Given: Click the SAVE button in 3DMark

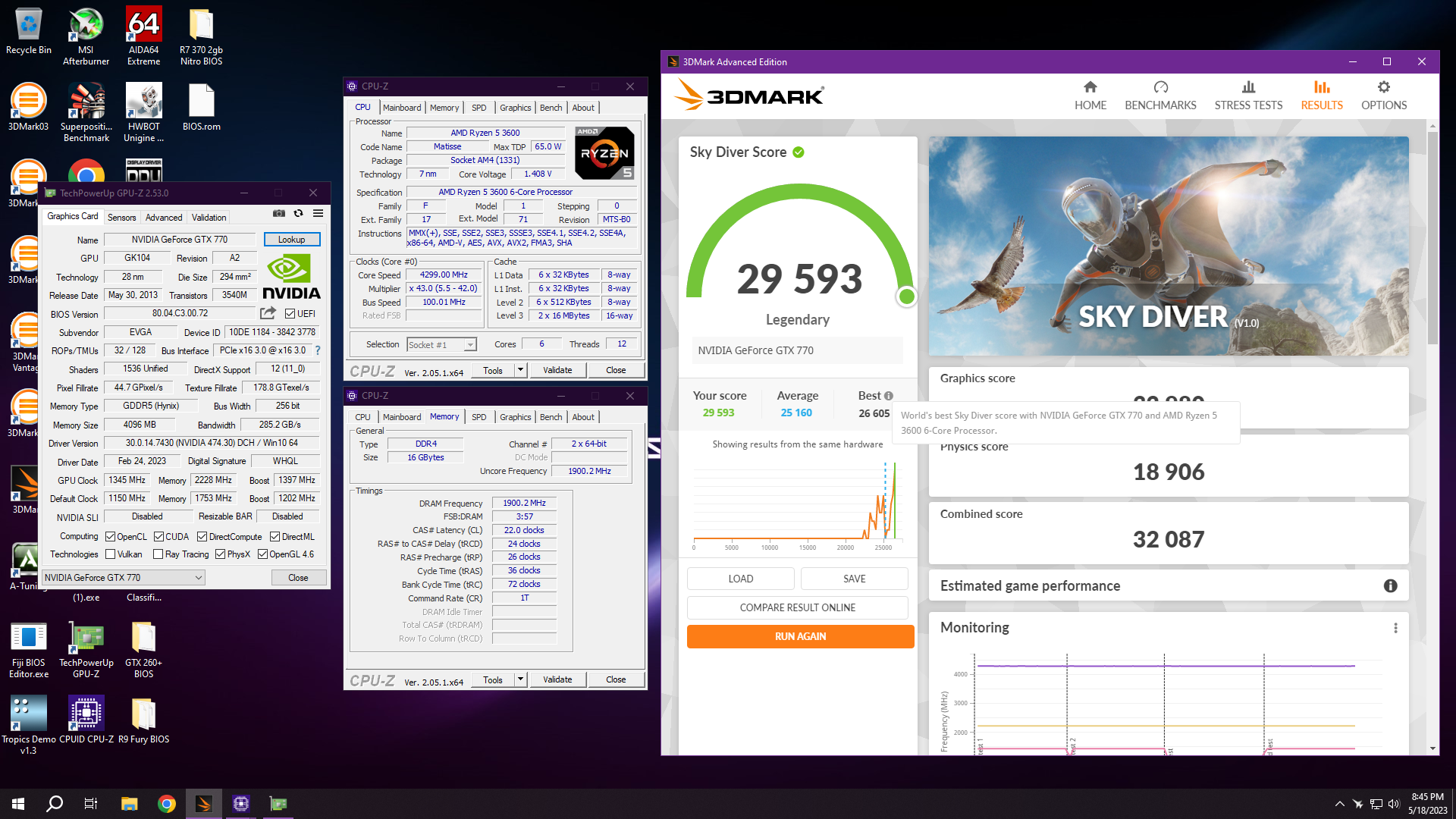Looking at the screenshot, I should 855,579.
